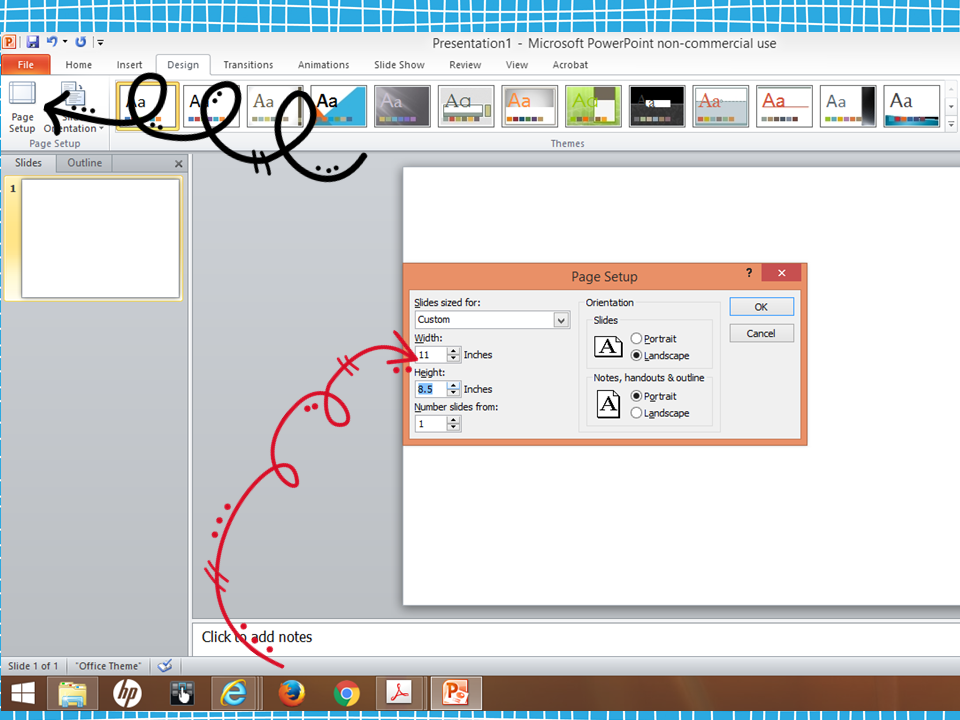The image size is (960, 720).
Task: Apply the theme with blue diagonal corner
Action: [339, 106]
